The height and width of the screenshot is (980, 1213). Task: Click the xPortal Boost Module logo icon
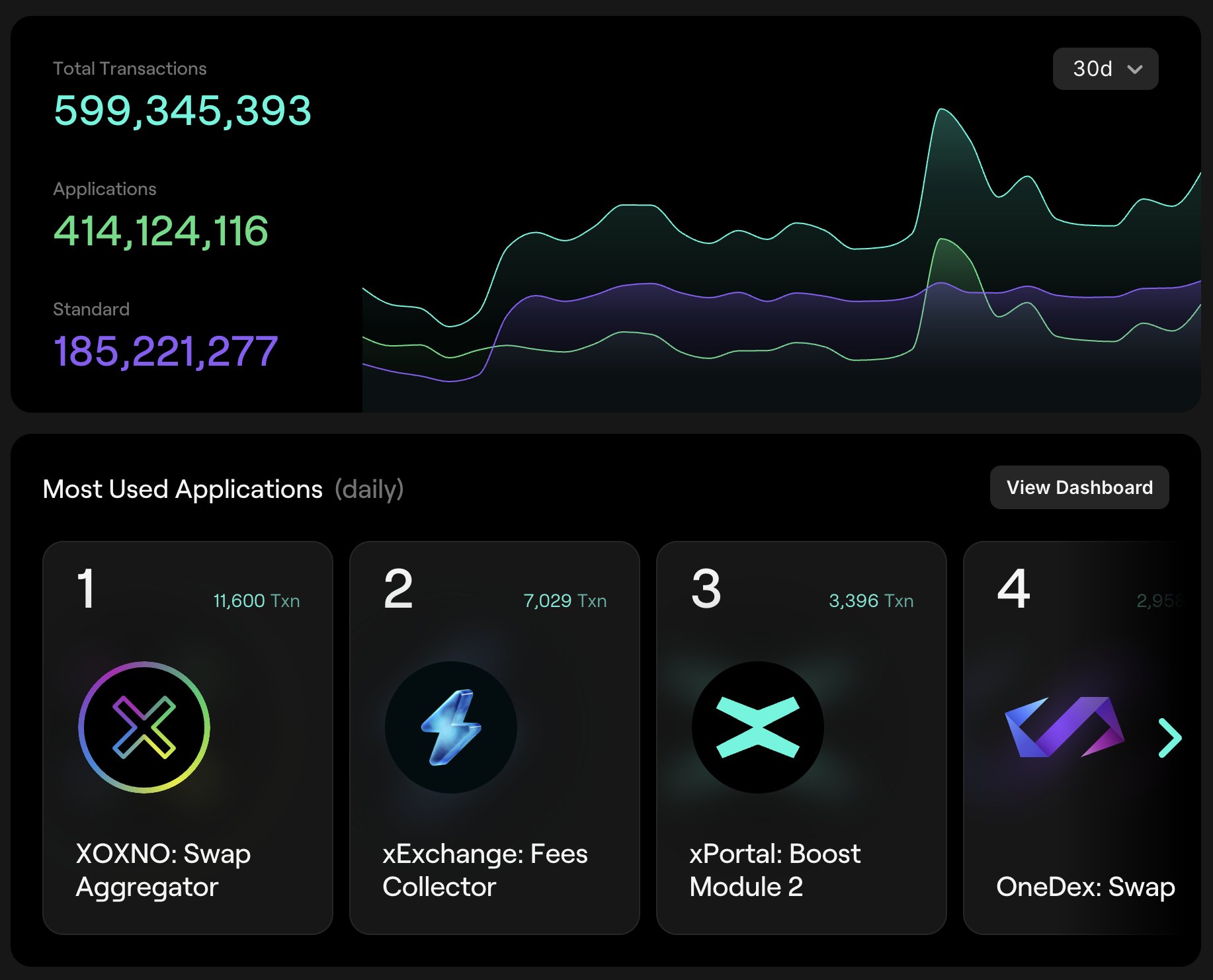[x=758, y=727]
